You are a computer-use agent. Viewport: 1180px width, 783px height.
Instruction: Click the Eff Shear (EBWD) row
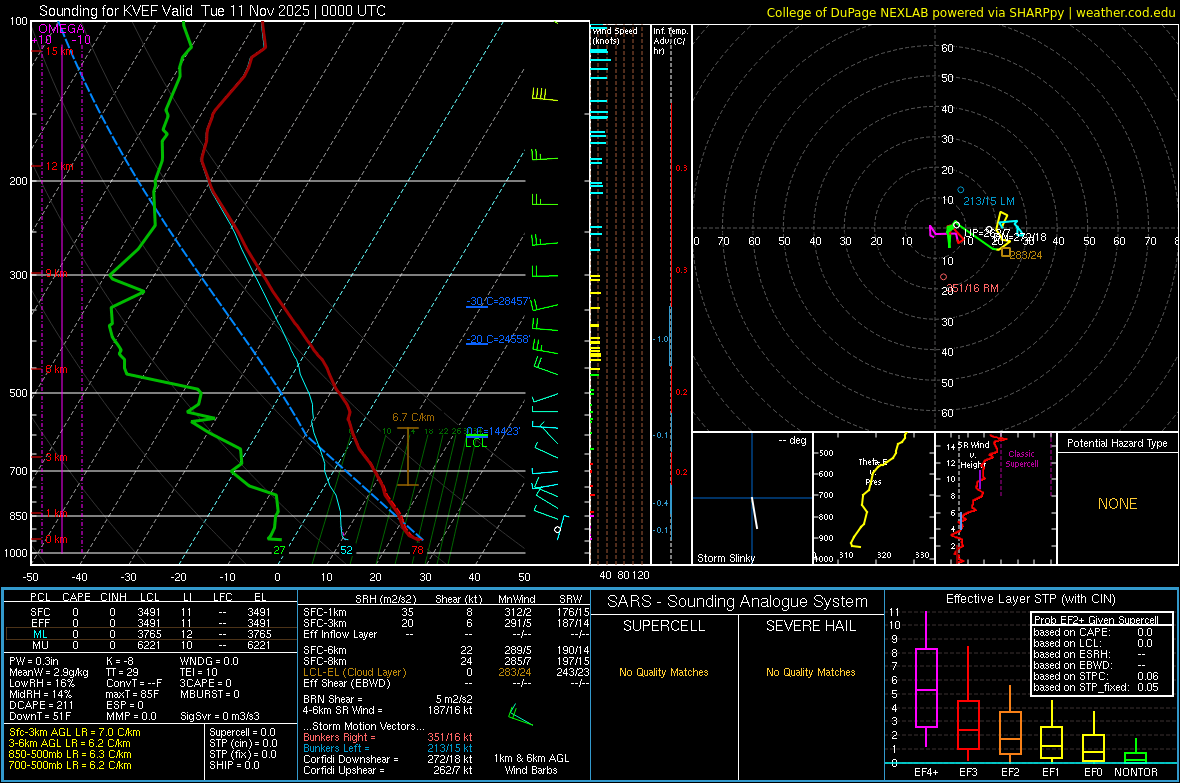446,683
